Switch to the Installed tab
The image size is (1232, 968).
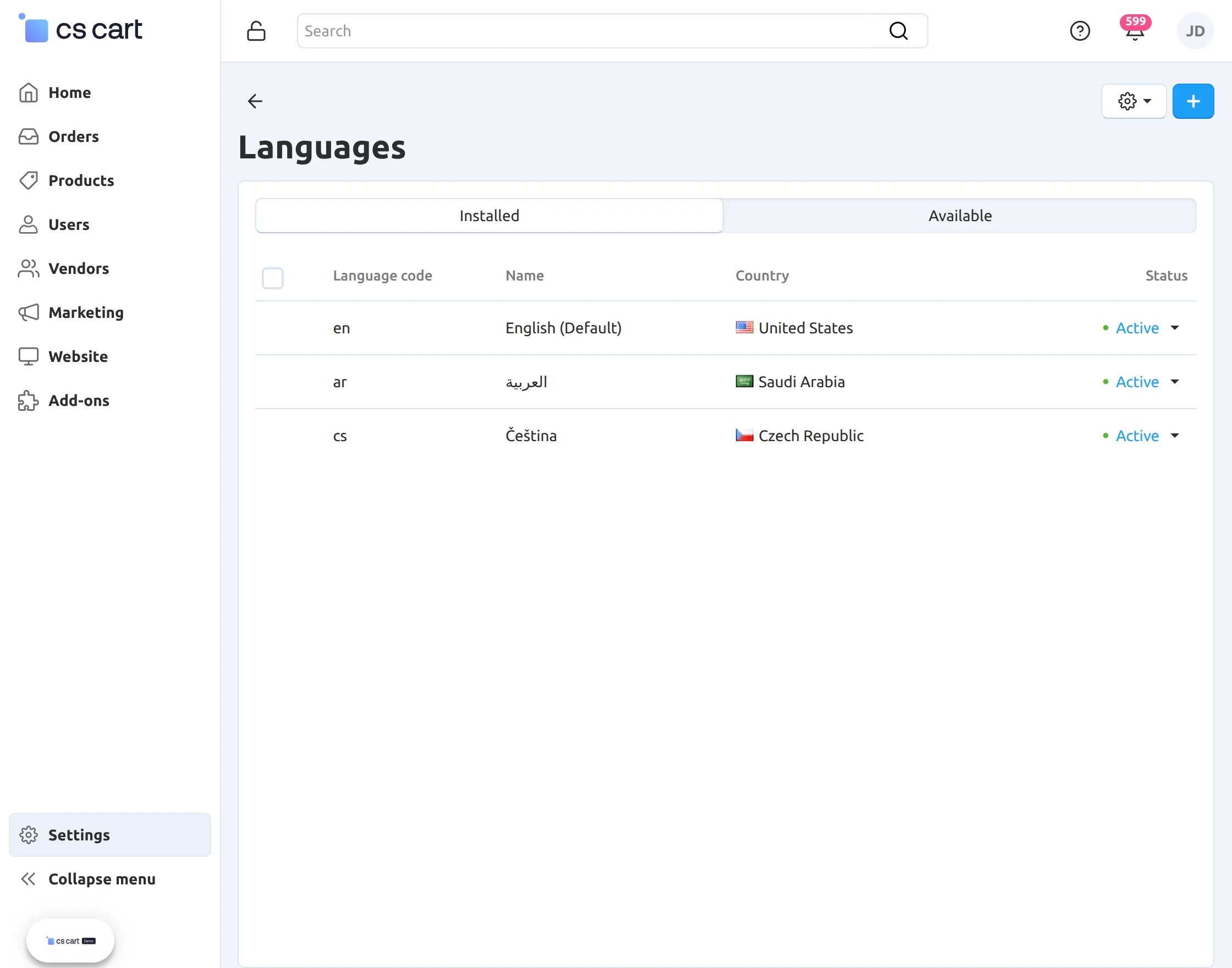click(x=489, y=216)
